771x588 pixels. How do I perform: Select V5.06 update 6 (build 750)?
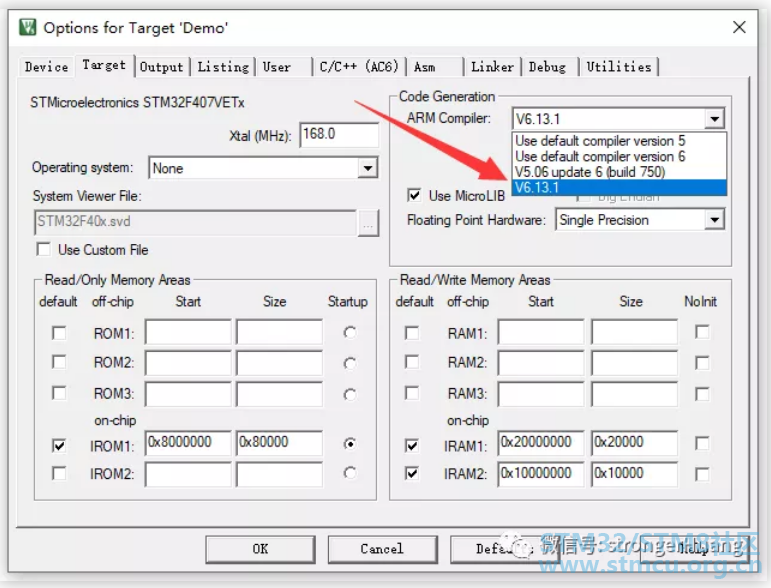(x=619, y=172)
